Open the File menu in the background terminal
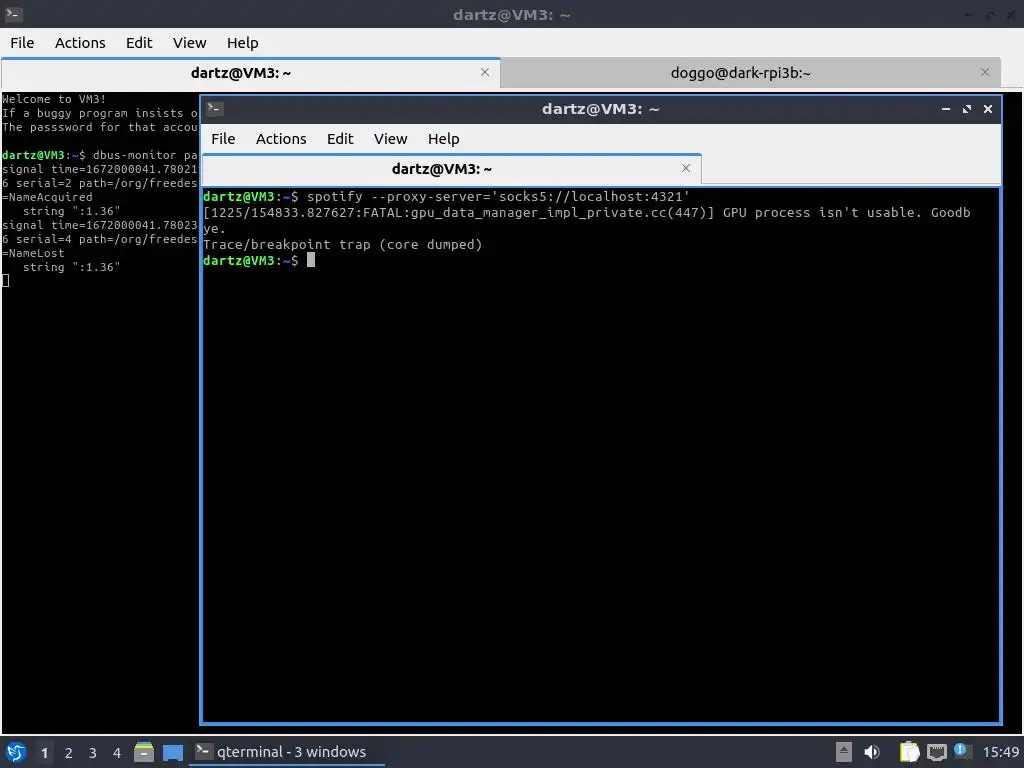The width and height of the screenshot is (1024, 768). (x=22, y=43)
